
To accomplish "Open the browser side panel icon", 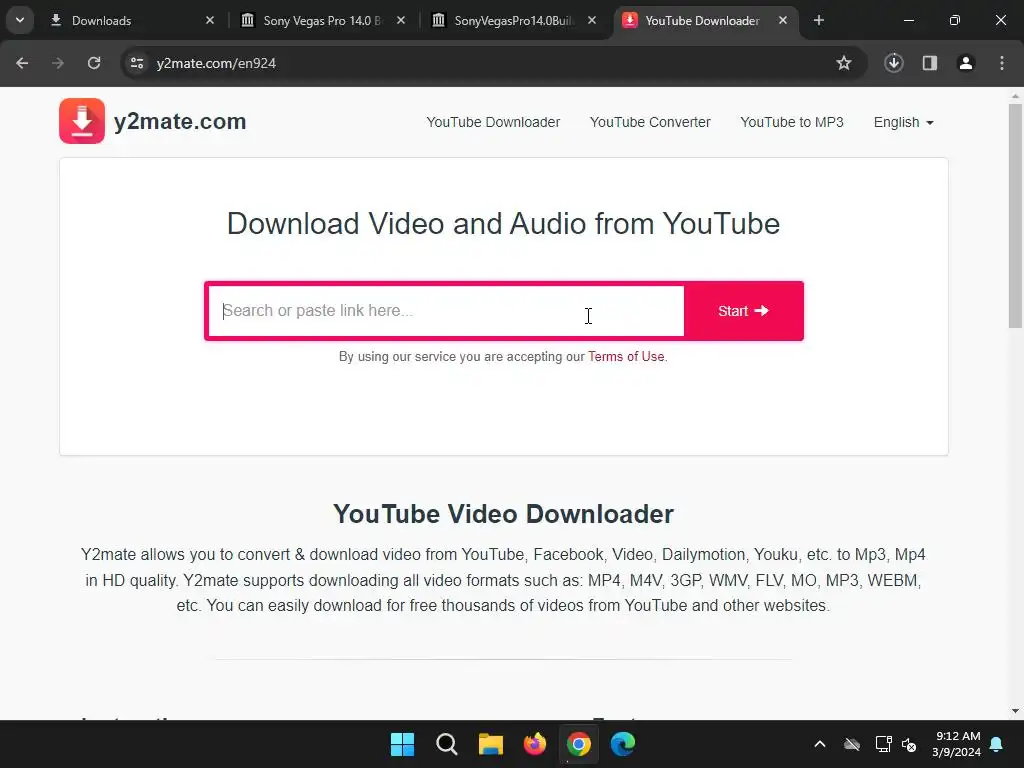I will 929,63.
